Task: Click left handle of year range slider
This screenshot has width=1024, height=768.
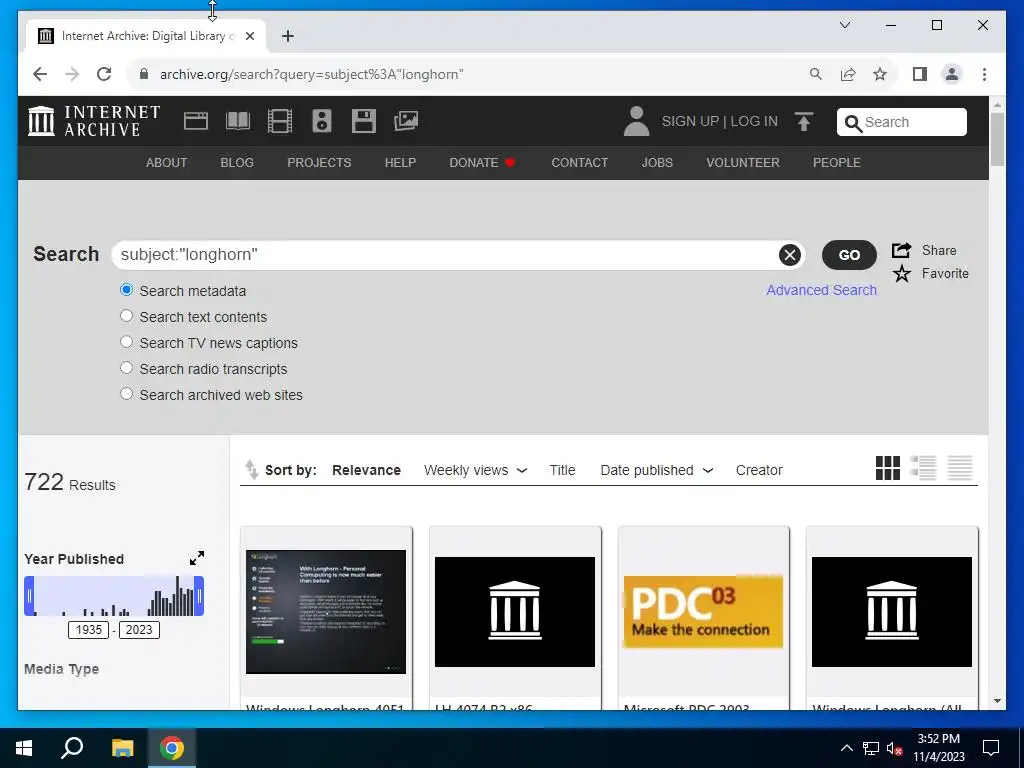Action: click(29, 596)
